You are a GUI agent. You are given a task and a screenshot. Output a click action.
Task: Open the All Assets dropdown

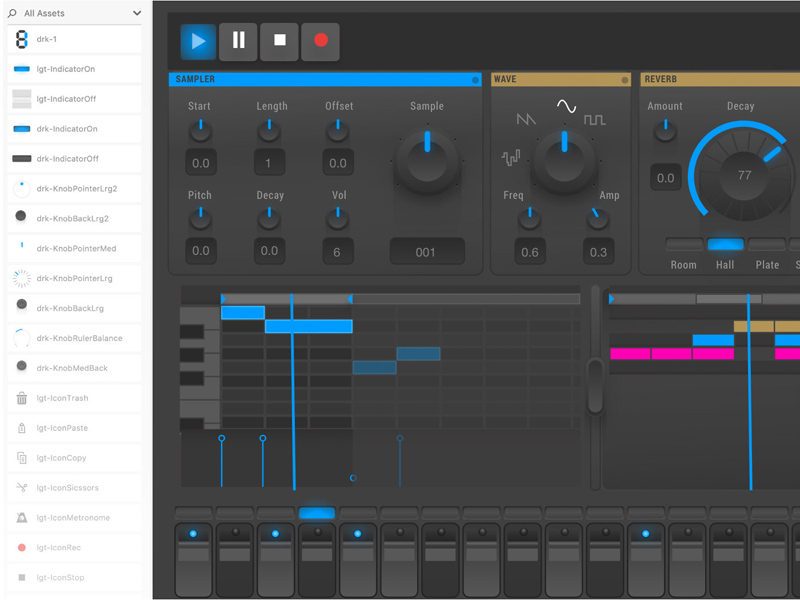tap(75, 13)
